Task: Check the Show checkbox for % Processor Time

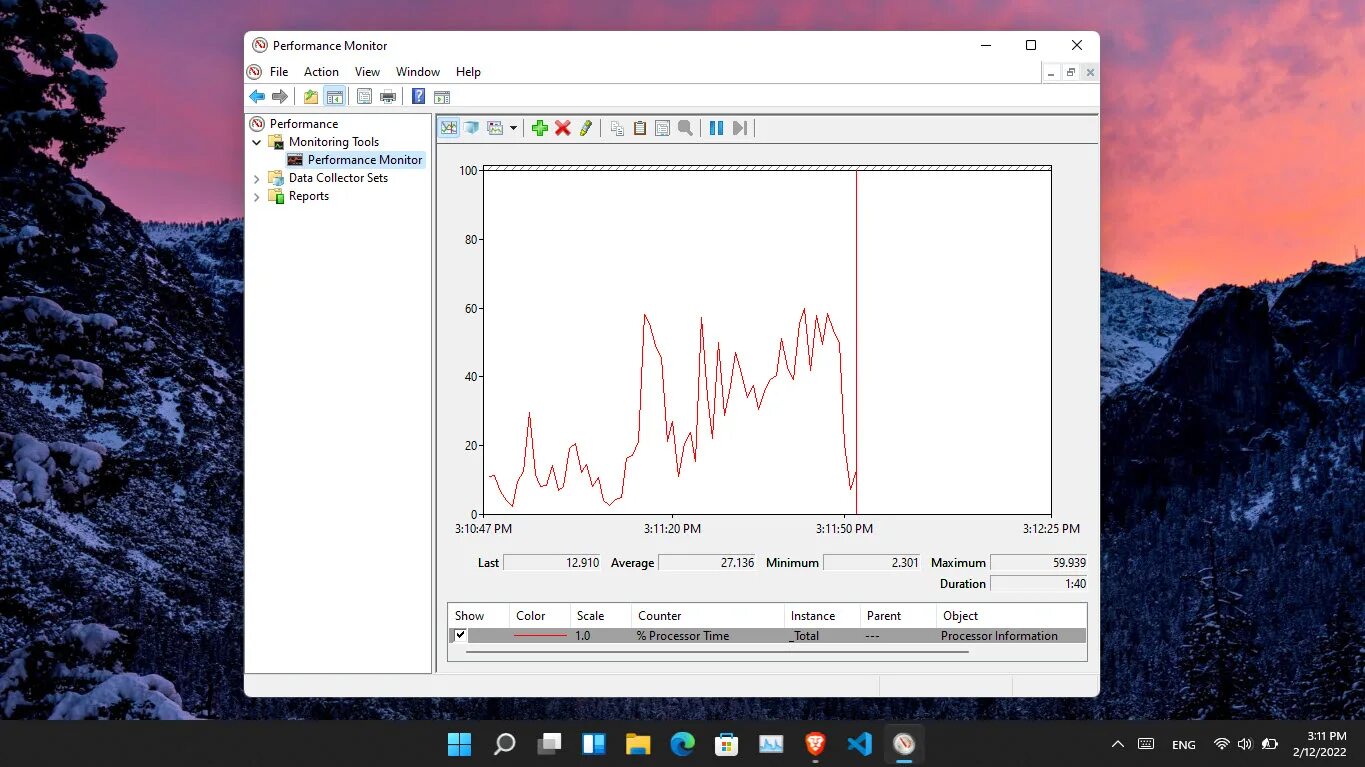Action: coord(459,635)
